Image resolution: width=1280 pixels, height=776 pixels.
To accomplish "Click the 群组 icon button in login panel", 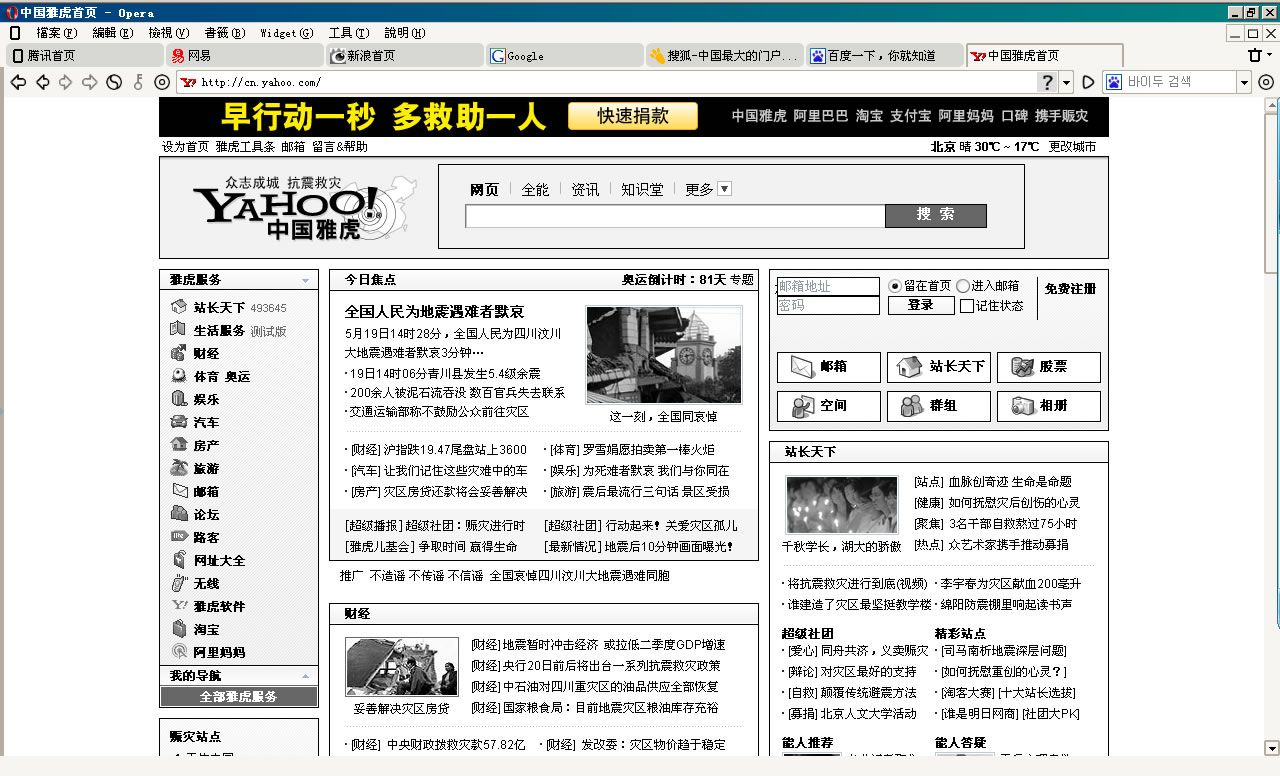I will pyautogui.click(x=939, y=406).
